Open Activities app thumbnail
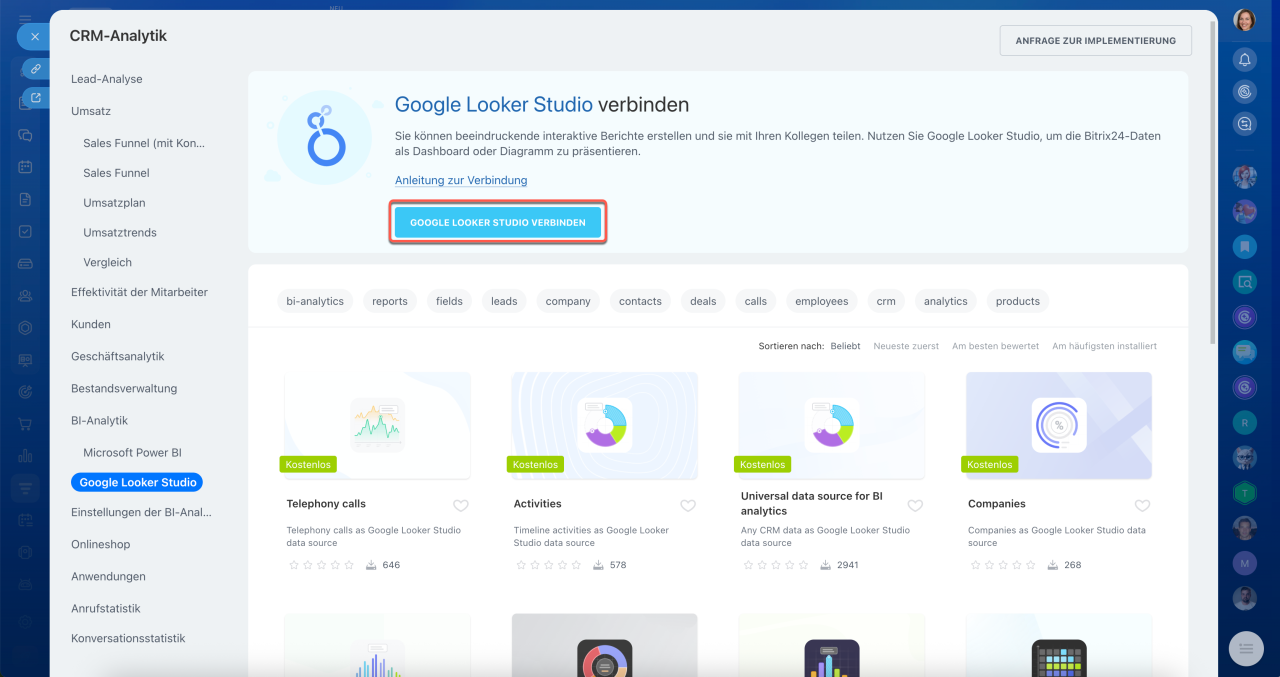This screenshot has height=677, width=1280. 604,426
